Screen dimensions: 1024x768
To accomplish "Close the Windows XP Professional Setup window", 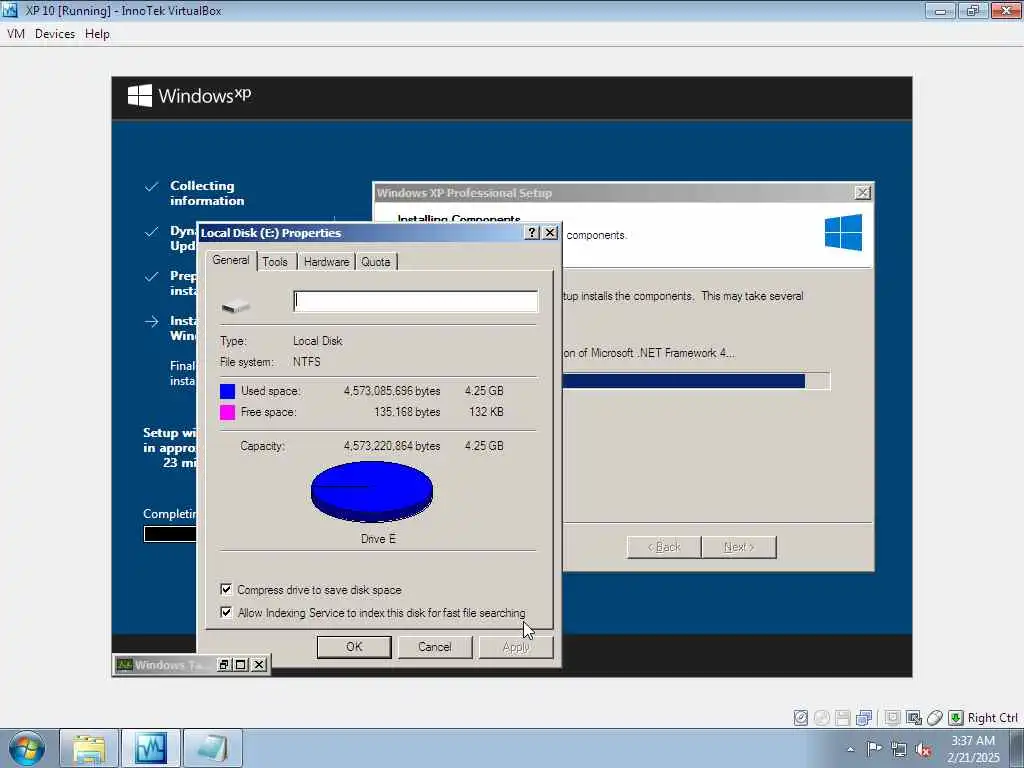I will coord(863,193).
